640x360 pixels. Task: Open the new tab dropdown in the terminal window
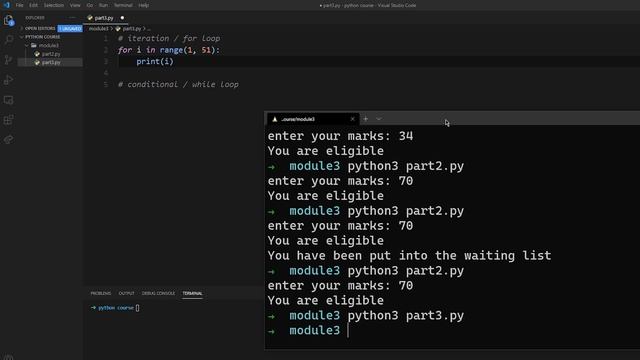[x=379, y=119]
